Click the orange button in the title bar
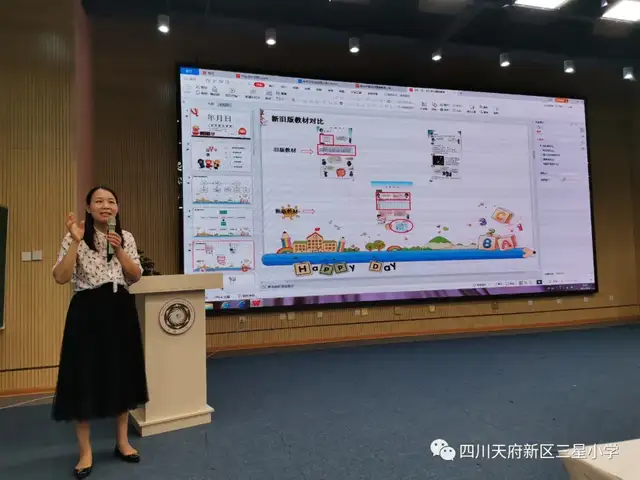This screenshot has height=480, width=640. 561,100
